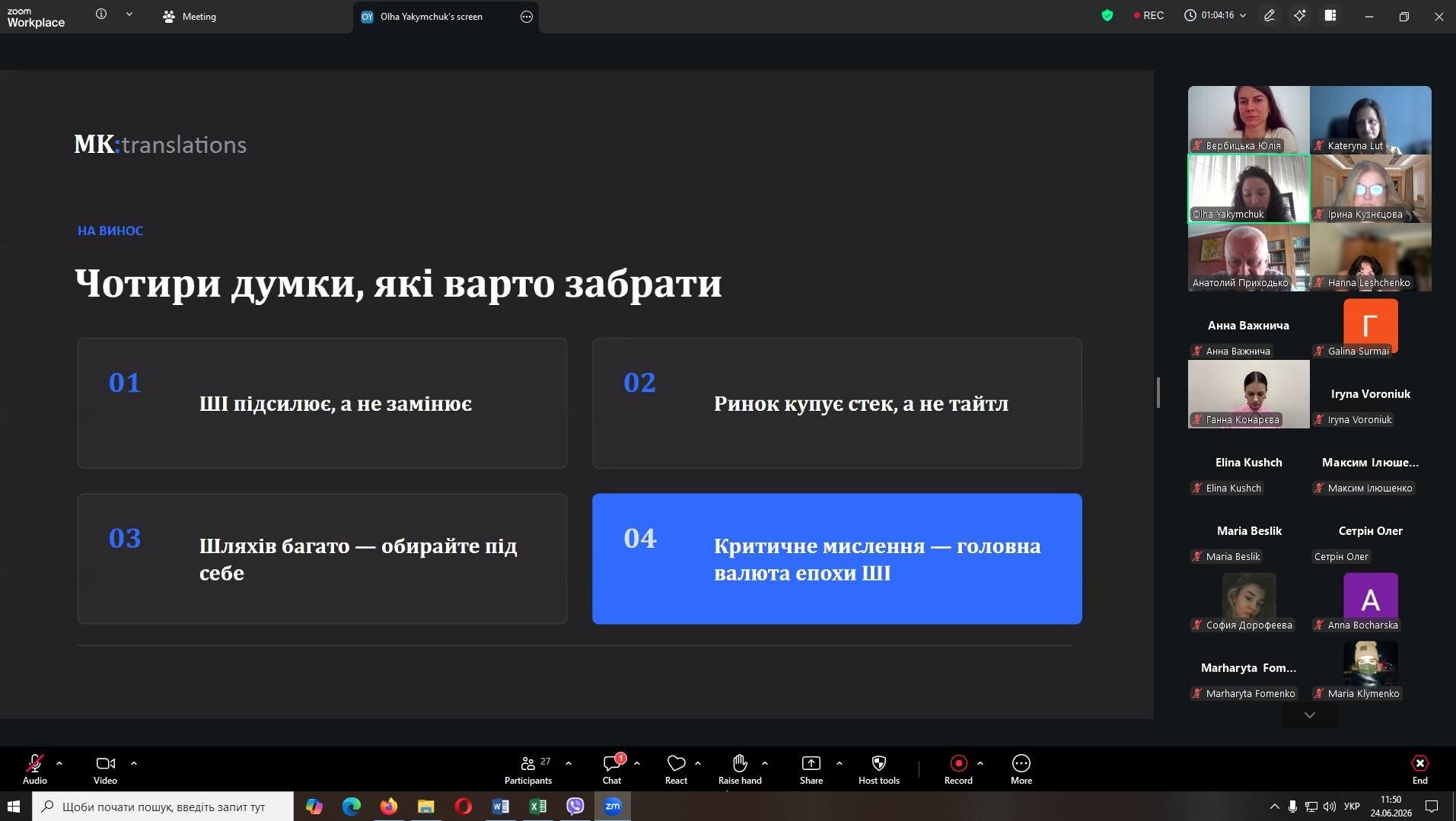Screen dimensions: 1456x821
Task: Click Iryna Voroniuk participant tile
Action: (x=1371, y=393)
